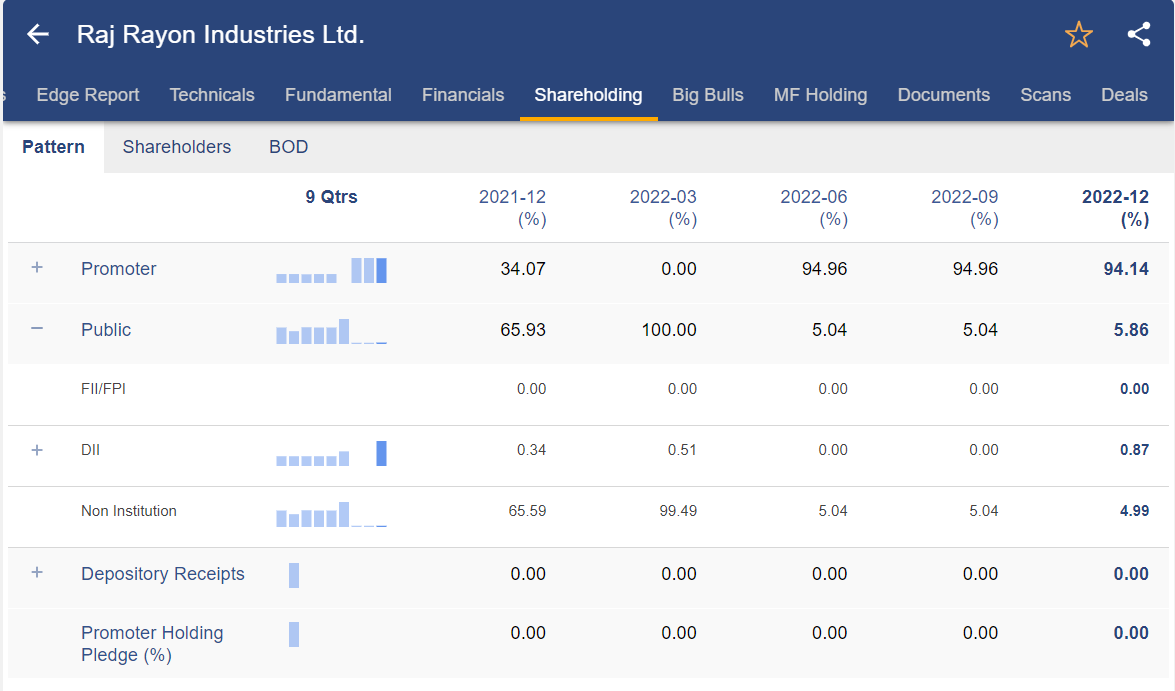Screen dimensions: 1175x691
Task: Click Non Institution value 65.59
Action: (x=528, y=511)
